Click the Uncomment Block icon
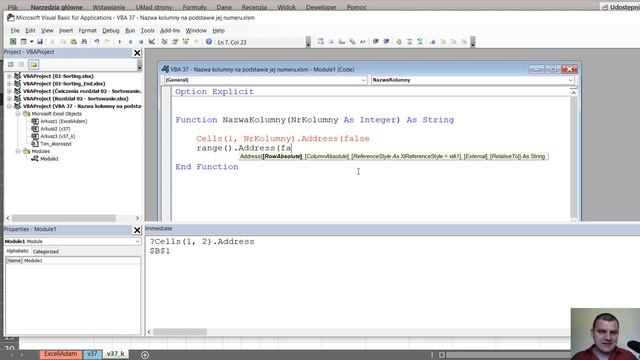 click(x=420, y=42)
